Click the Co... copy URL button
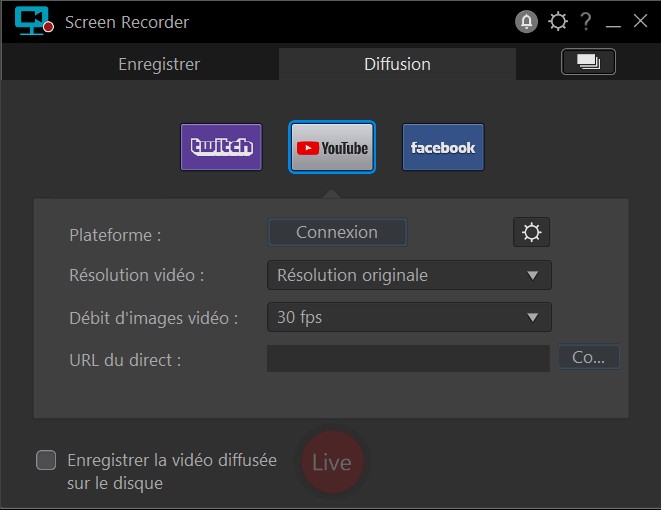Screen dimensions: 661x510 click(x=588, y=357)
